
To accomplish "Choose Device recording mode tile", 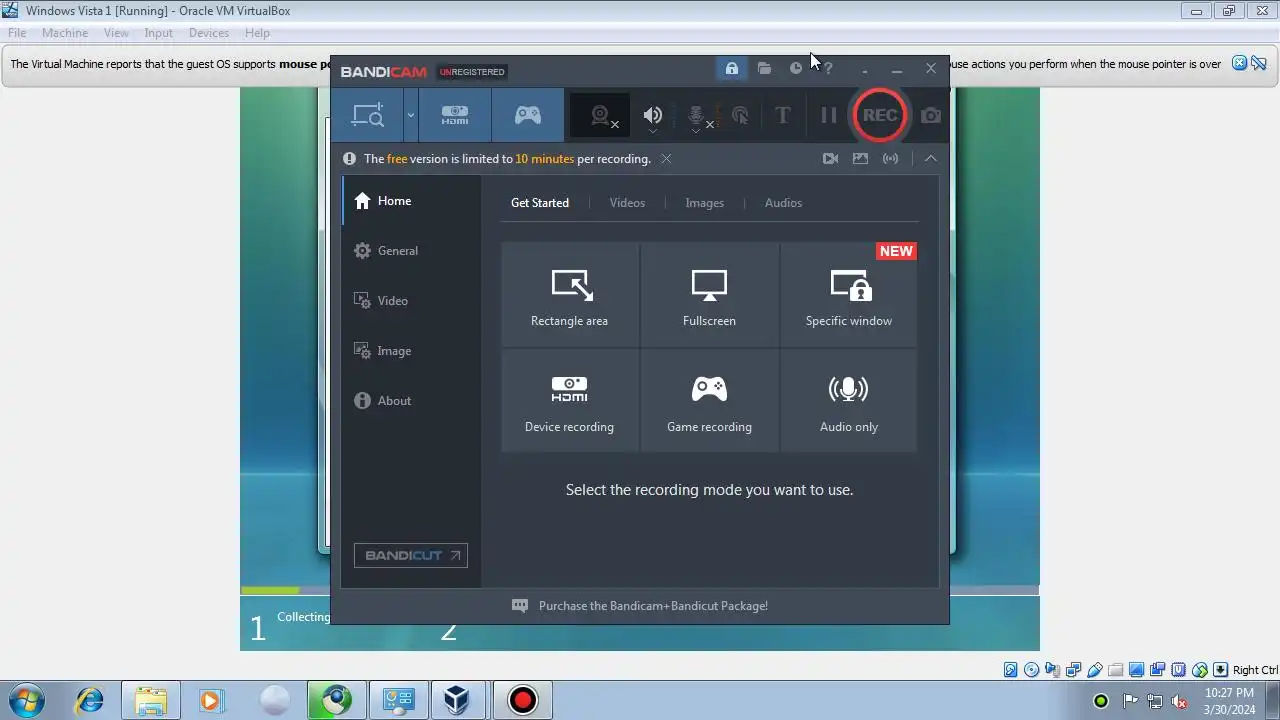I will (570, 400).
